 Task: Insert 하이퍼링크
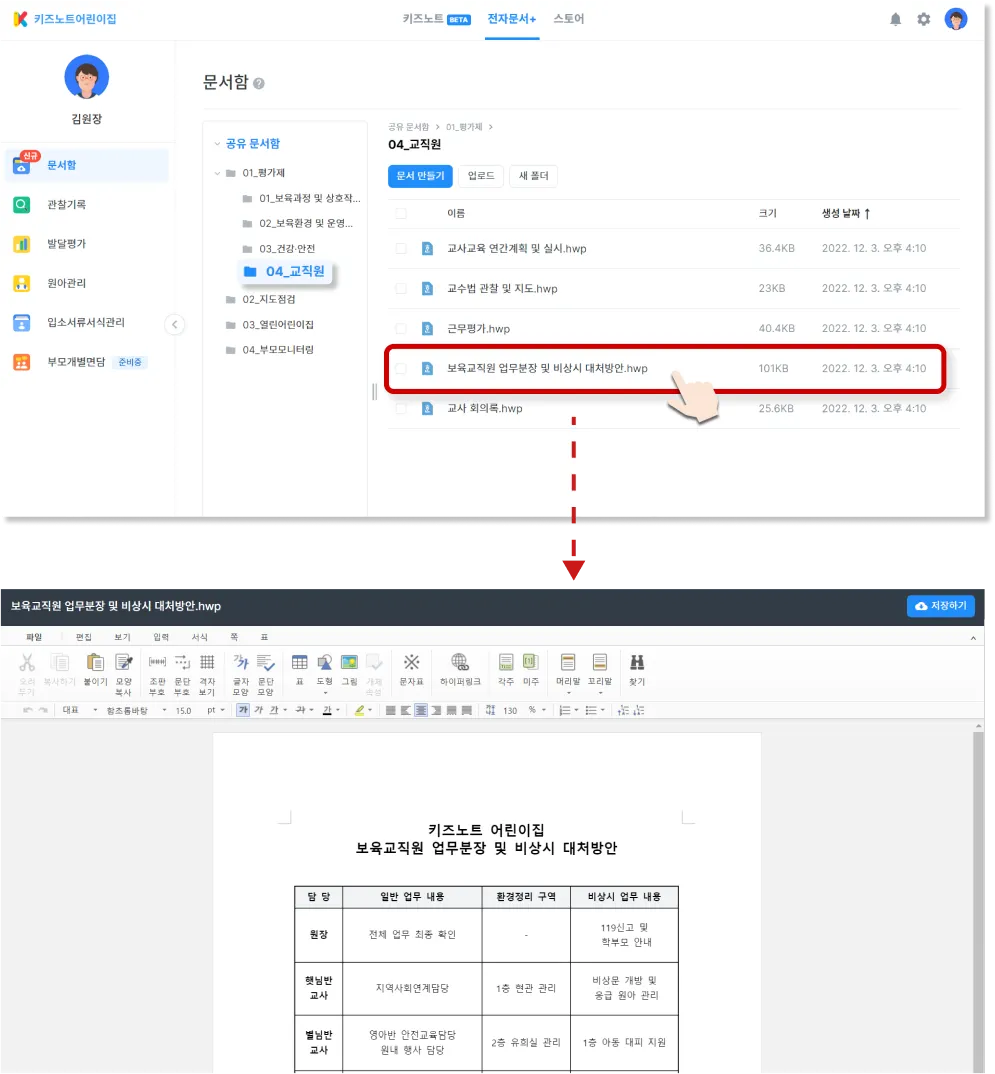pyautogui.click(x=460, y=669)
